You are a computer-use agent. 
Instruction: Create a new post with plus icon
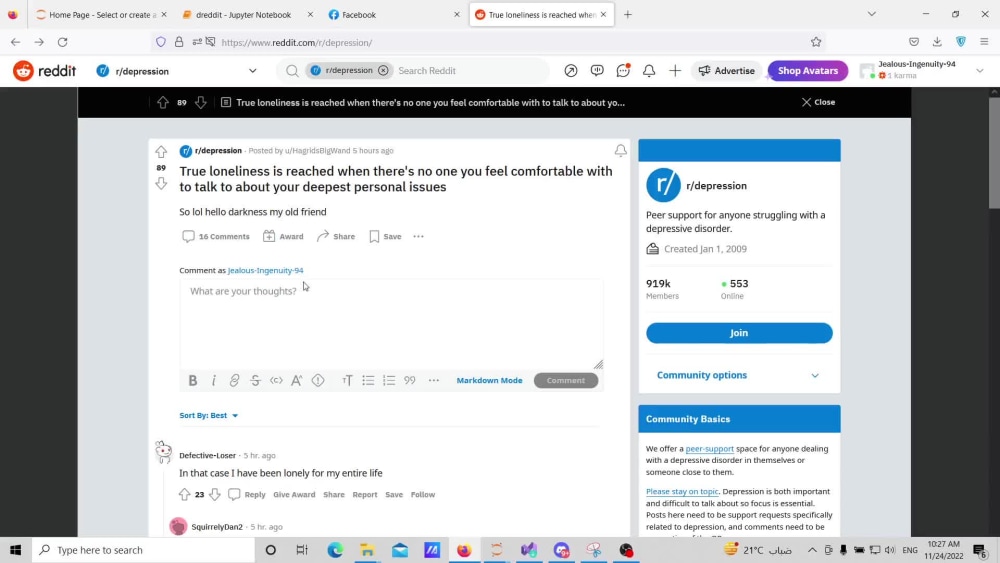tap(675, 71)
